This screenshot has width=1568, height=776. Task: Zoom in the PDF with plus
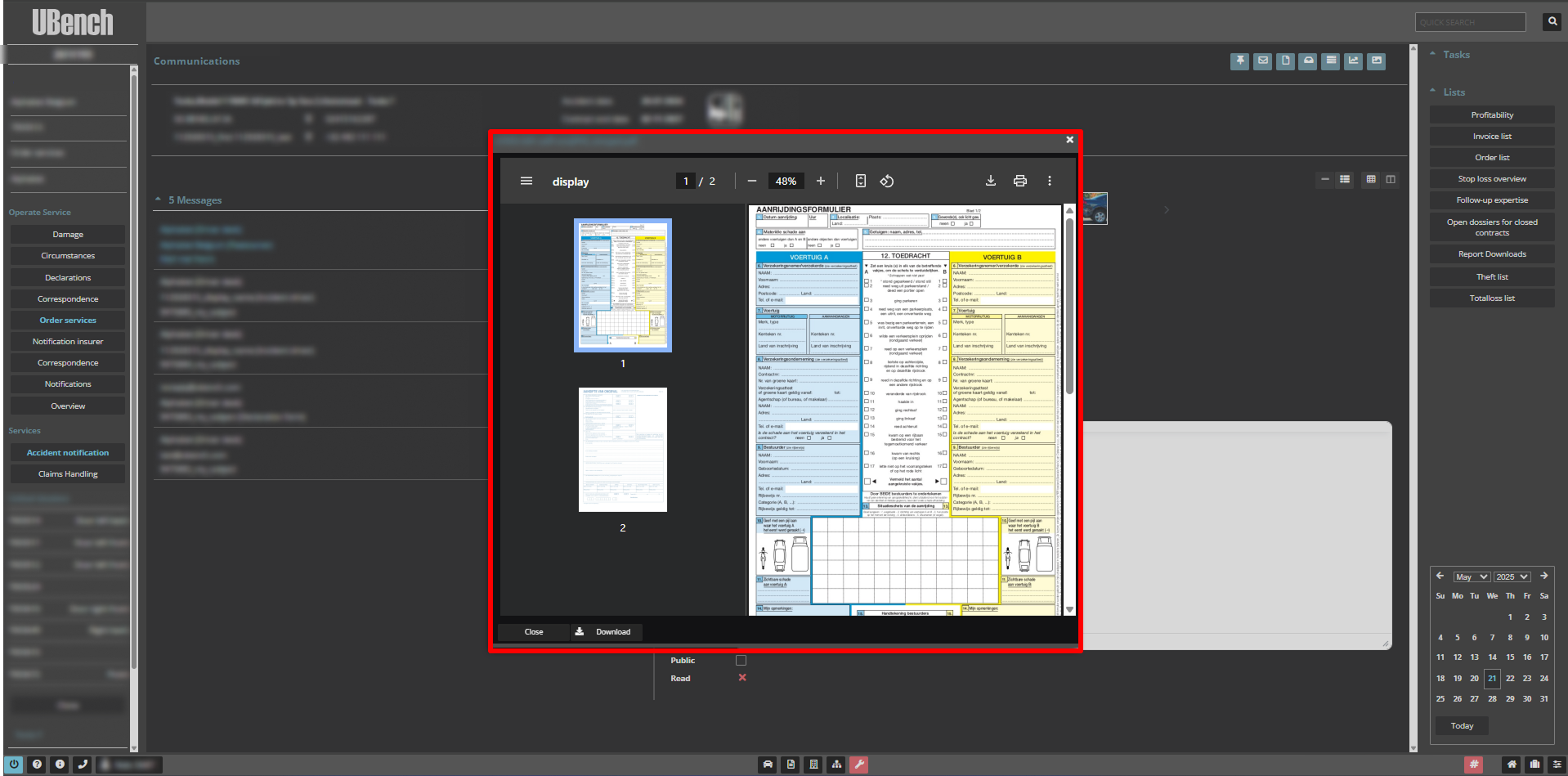click(x=821, y=181)
